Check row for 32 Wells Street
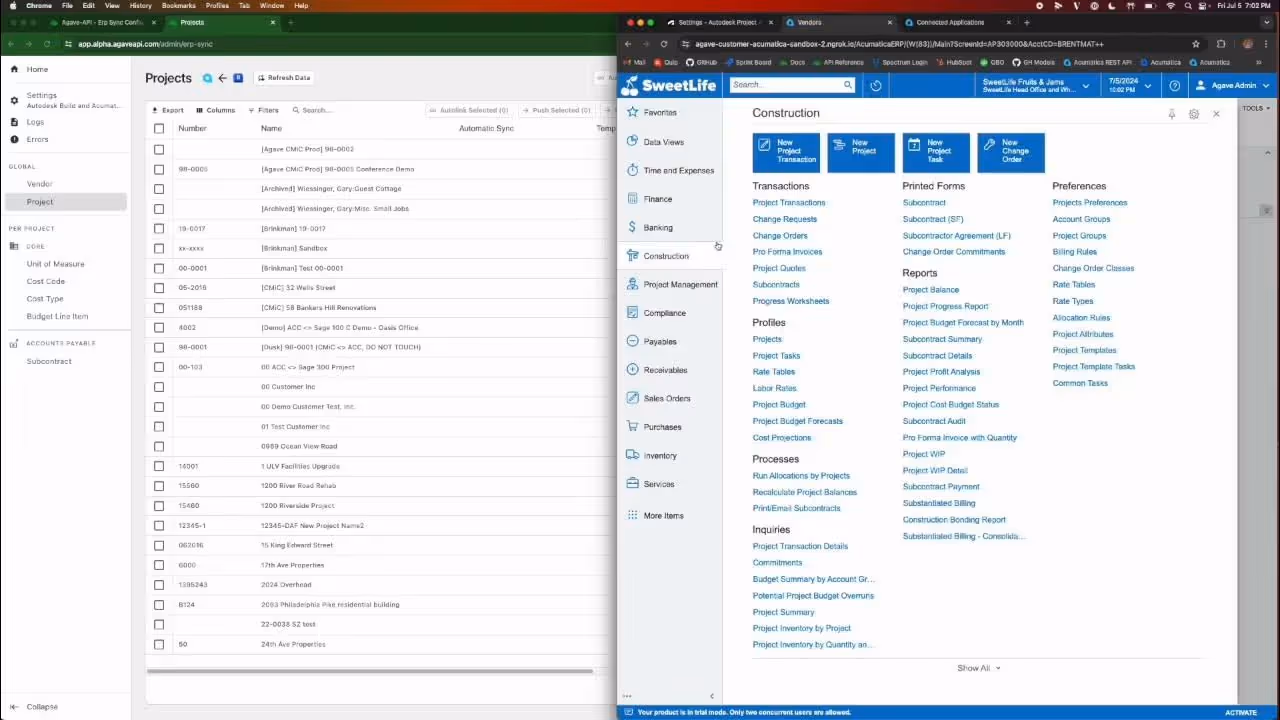1280x720 pixels. pos(159,288)
